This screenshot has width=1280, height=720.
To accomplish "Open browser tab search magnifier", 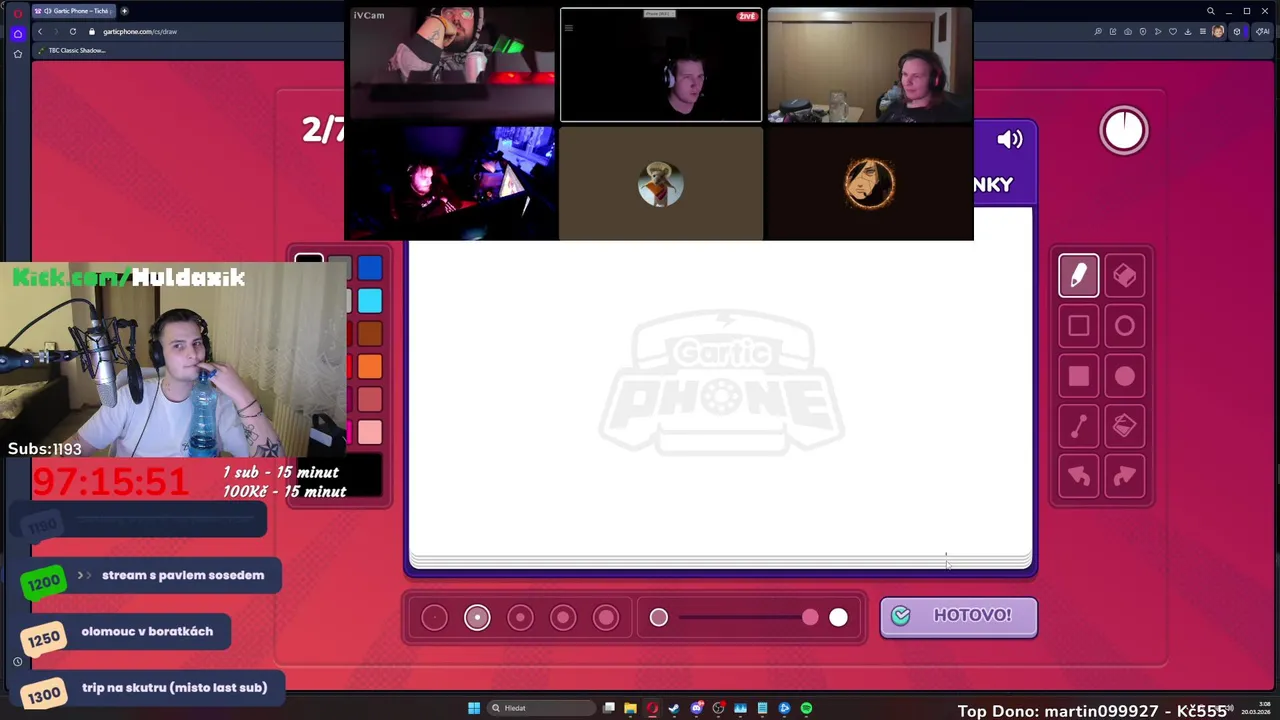I will click(1211, 11).
